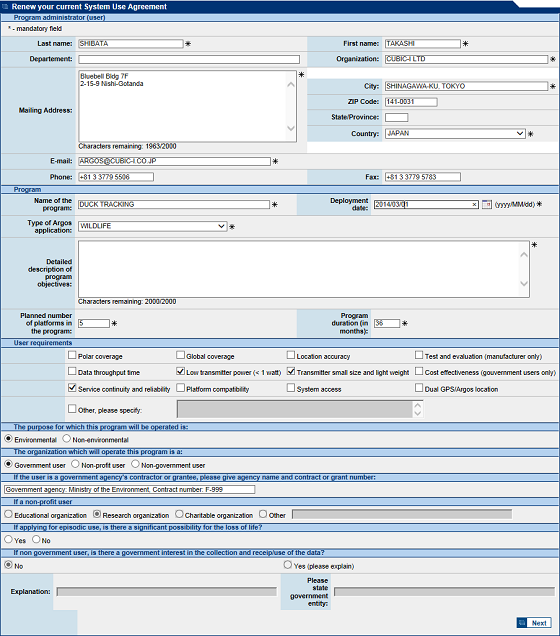Click Next to continue
The image size is (560, 636).
pos(534,623)
